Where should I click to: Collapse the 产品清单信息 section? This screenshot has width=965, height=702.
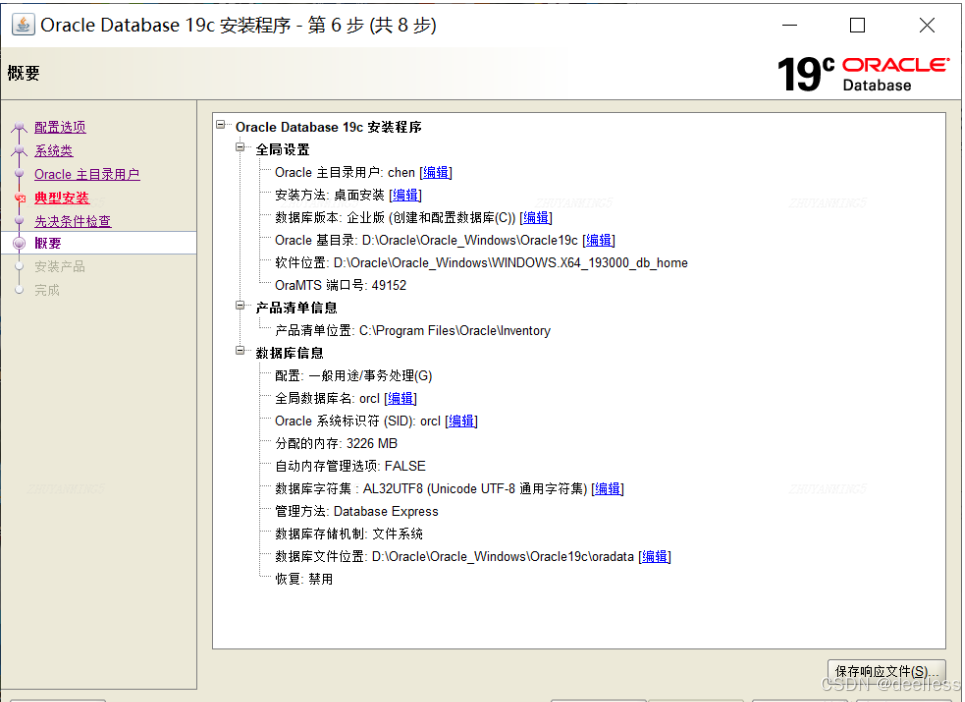click(240, 305)
